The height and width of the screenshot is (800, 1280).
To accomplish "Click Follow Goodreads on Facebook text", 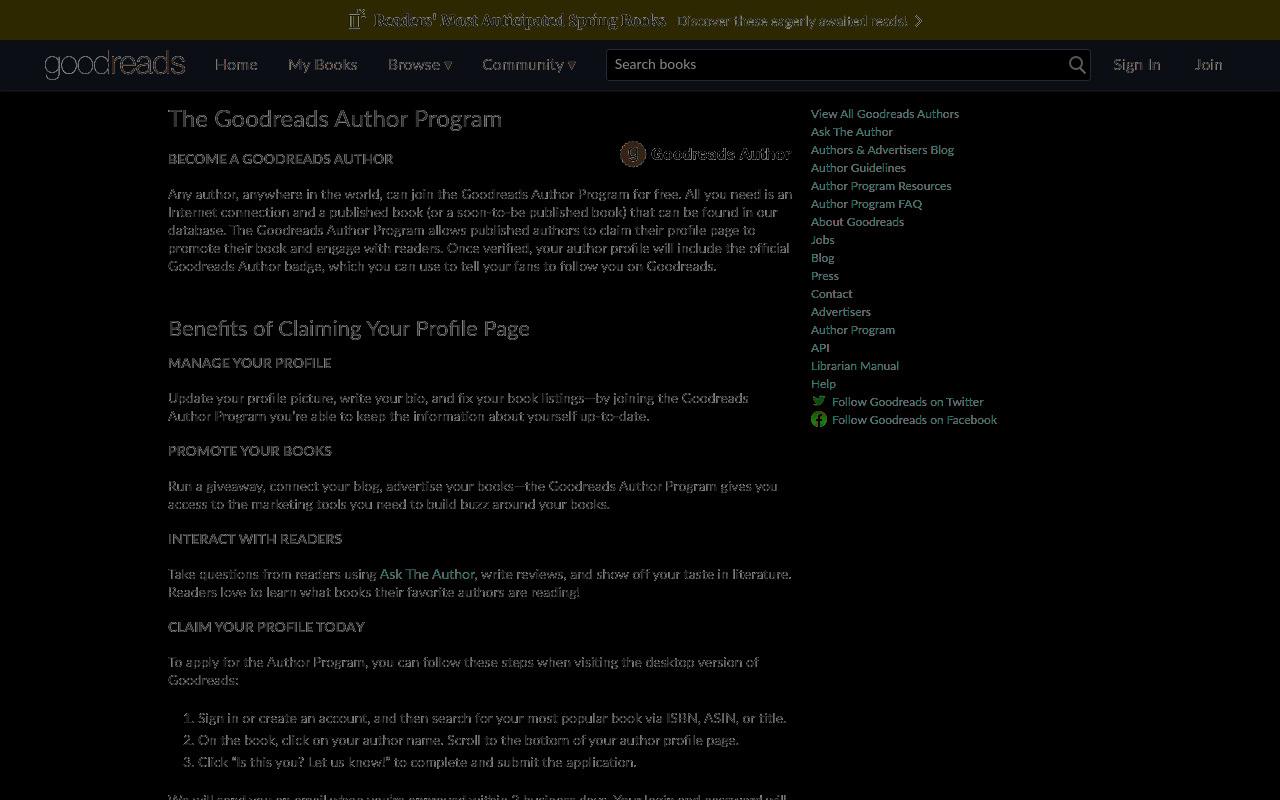I will [x=914, y=420].
